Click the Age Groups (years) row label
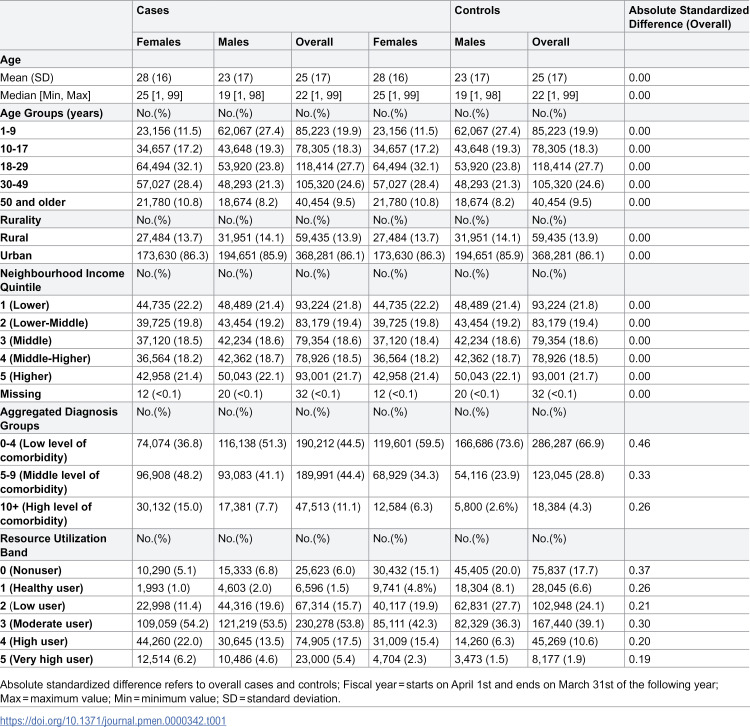The image size is (750, 727). tap(52, 113)
